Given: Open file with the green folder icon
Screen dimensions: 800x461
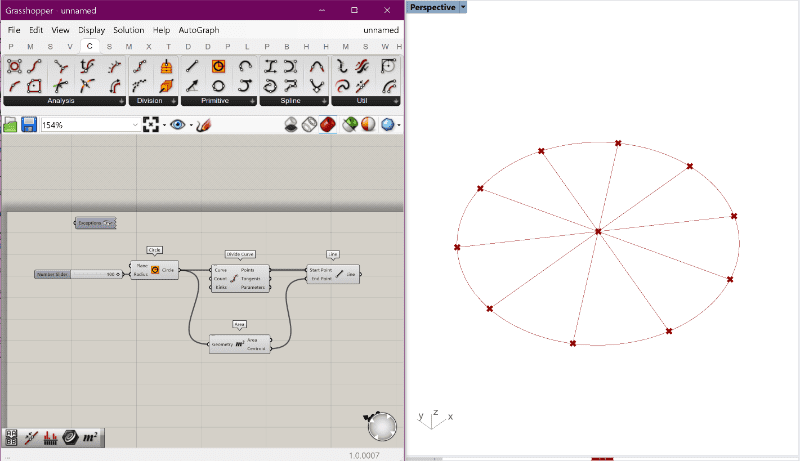Looking at the screenshot, I should click(10, 124).
